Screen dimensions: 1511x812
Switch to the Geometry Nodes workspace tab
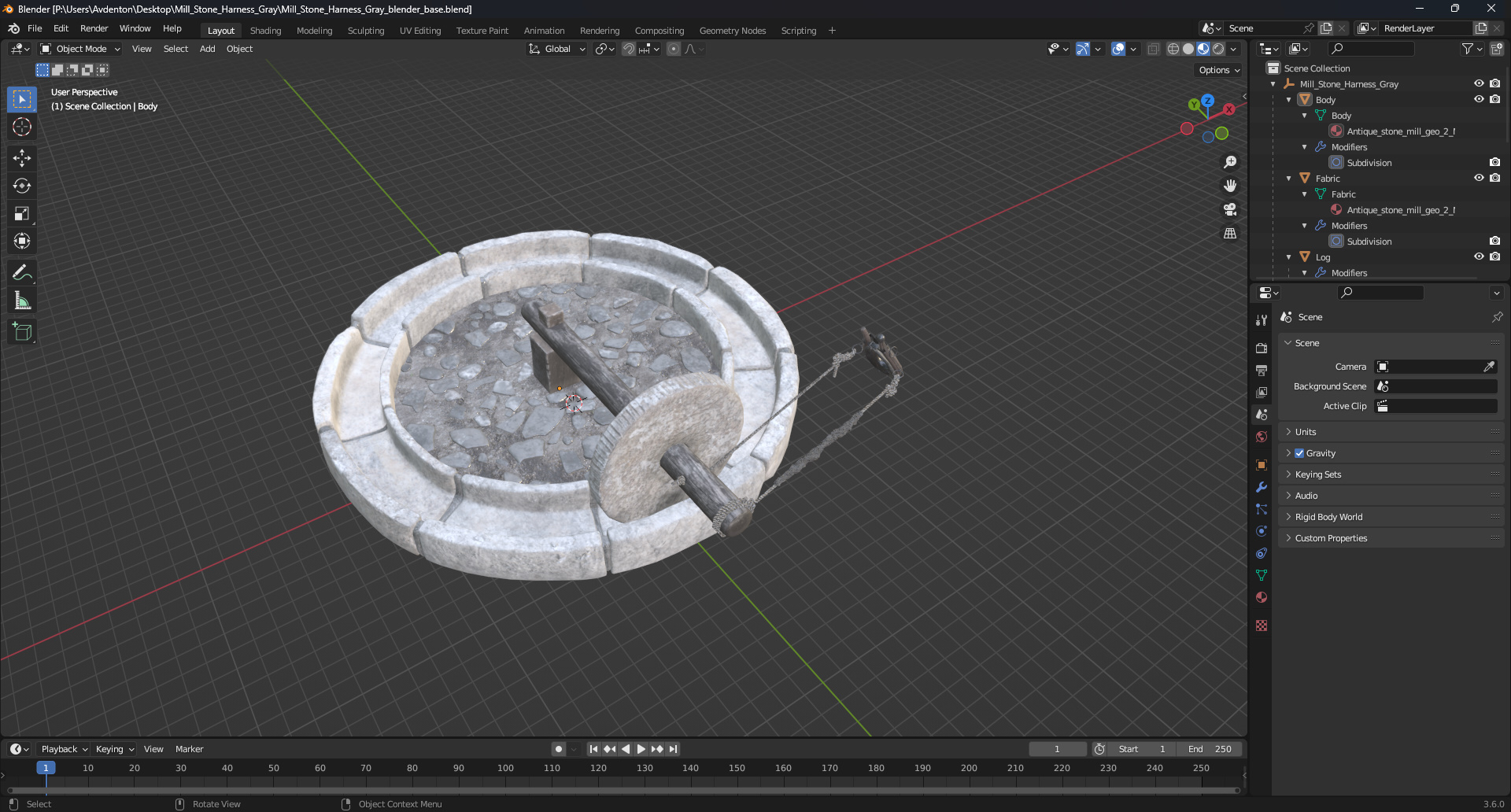pos(733,31)
